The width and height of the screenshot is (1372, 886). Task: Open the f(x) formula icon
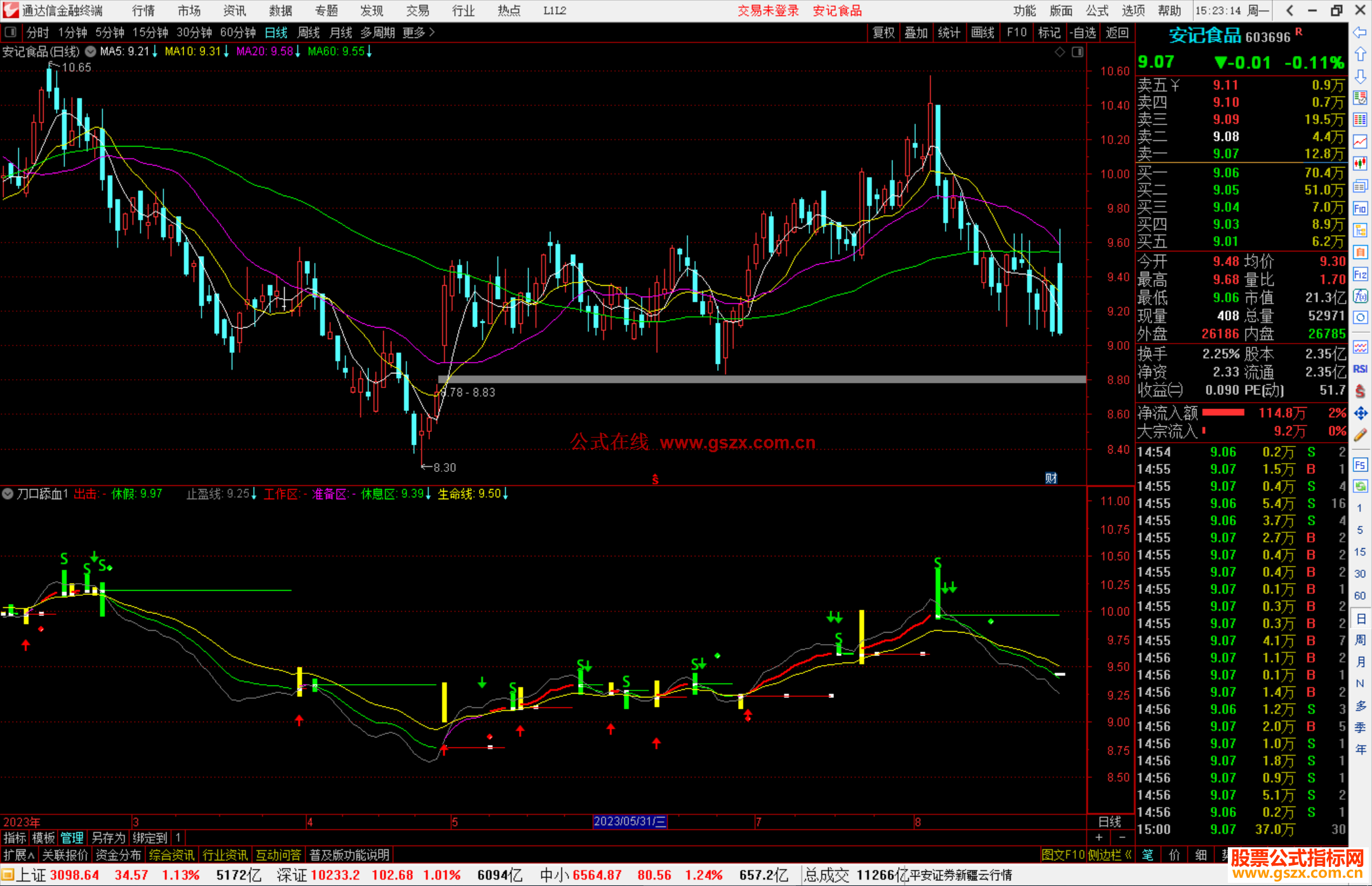click(x=1360, y=296)
